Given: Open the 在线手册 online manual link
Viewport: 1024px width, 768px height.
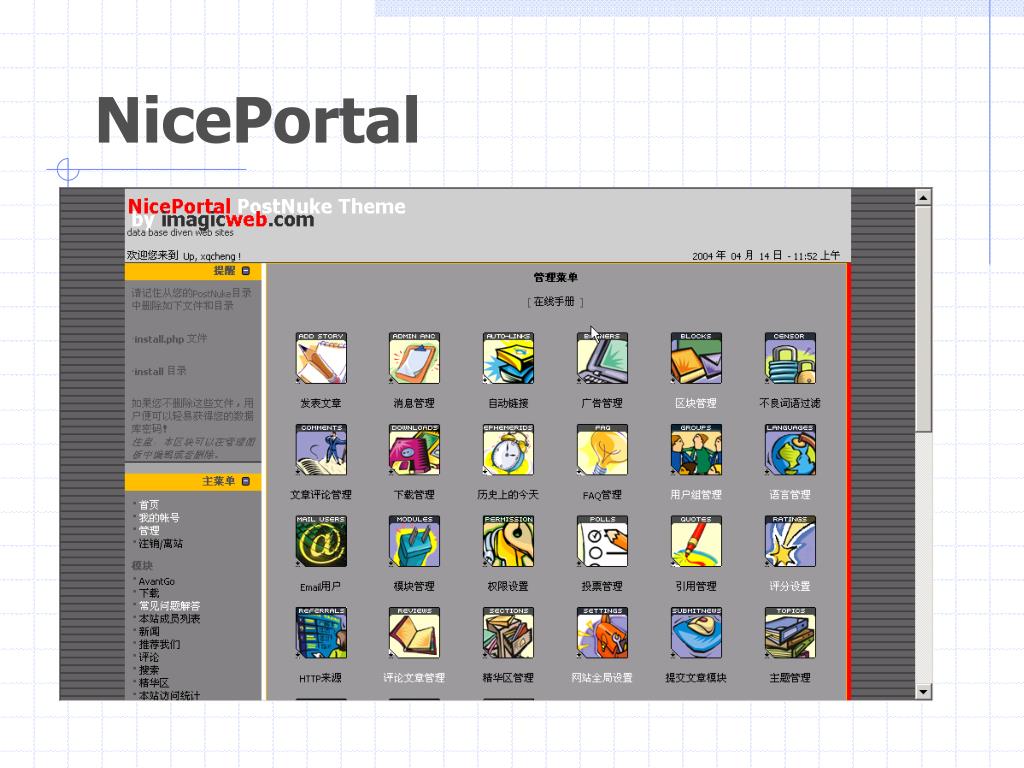Looking at the screenshot, I should 554,302.
